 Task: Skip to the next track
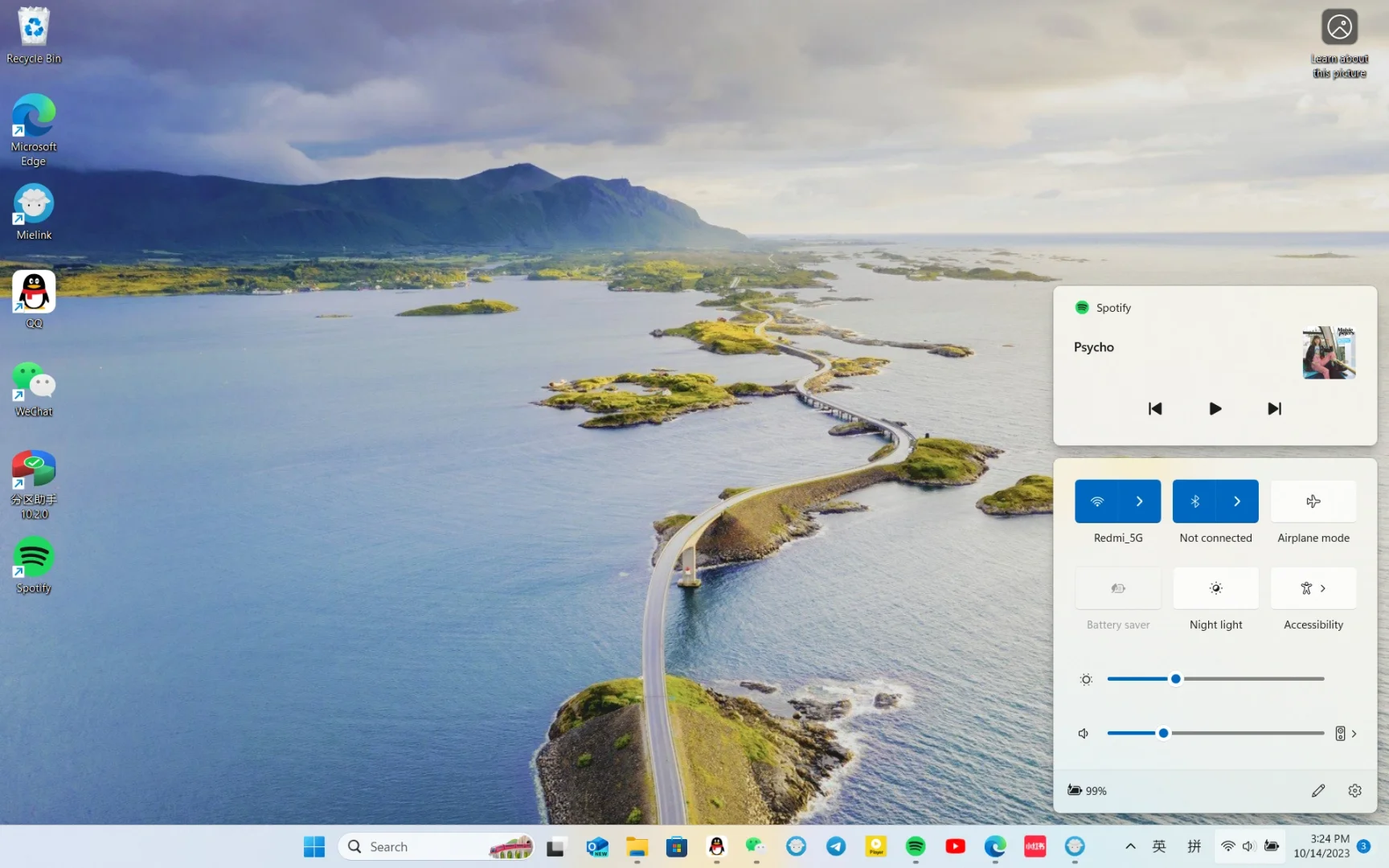coord(1275,408)
